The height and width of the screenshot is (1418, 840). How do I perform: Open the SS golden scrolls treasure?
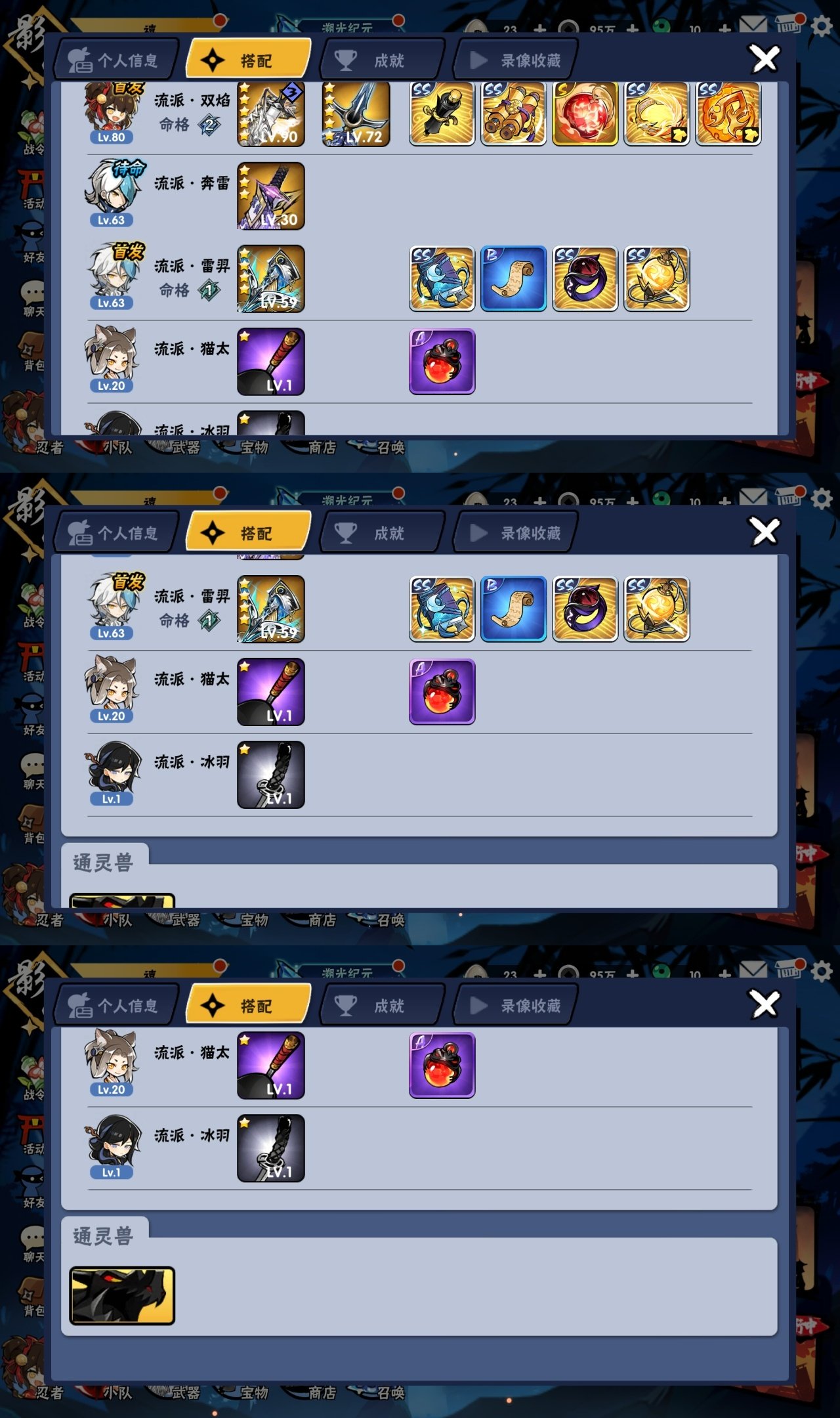513,114
